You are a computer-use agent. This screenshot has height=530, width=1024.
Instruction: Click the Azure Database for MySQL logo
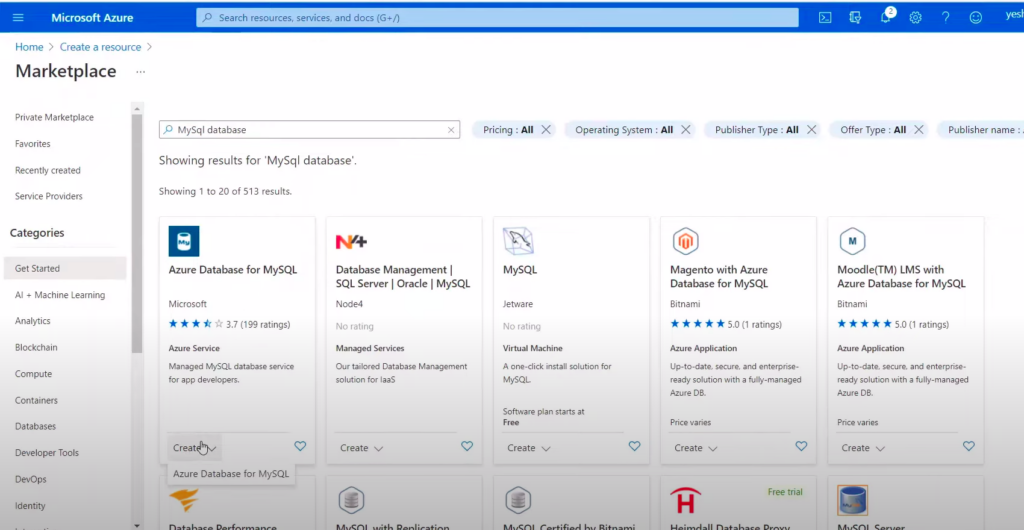point(184,241)
